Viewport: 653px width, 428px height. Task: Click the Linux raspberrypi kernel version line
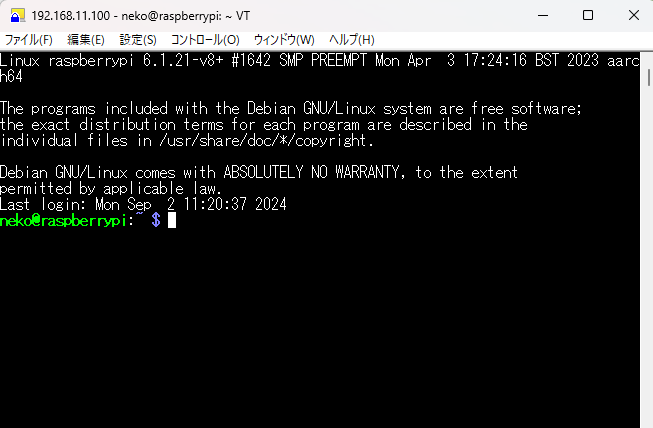coord(319,68)
